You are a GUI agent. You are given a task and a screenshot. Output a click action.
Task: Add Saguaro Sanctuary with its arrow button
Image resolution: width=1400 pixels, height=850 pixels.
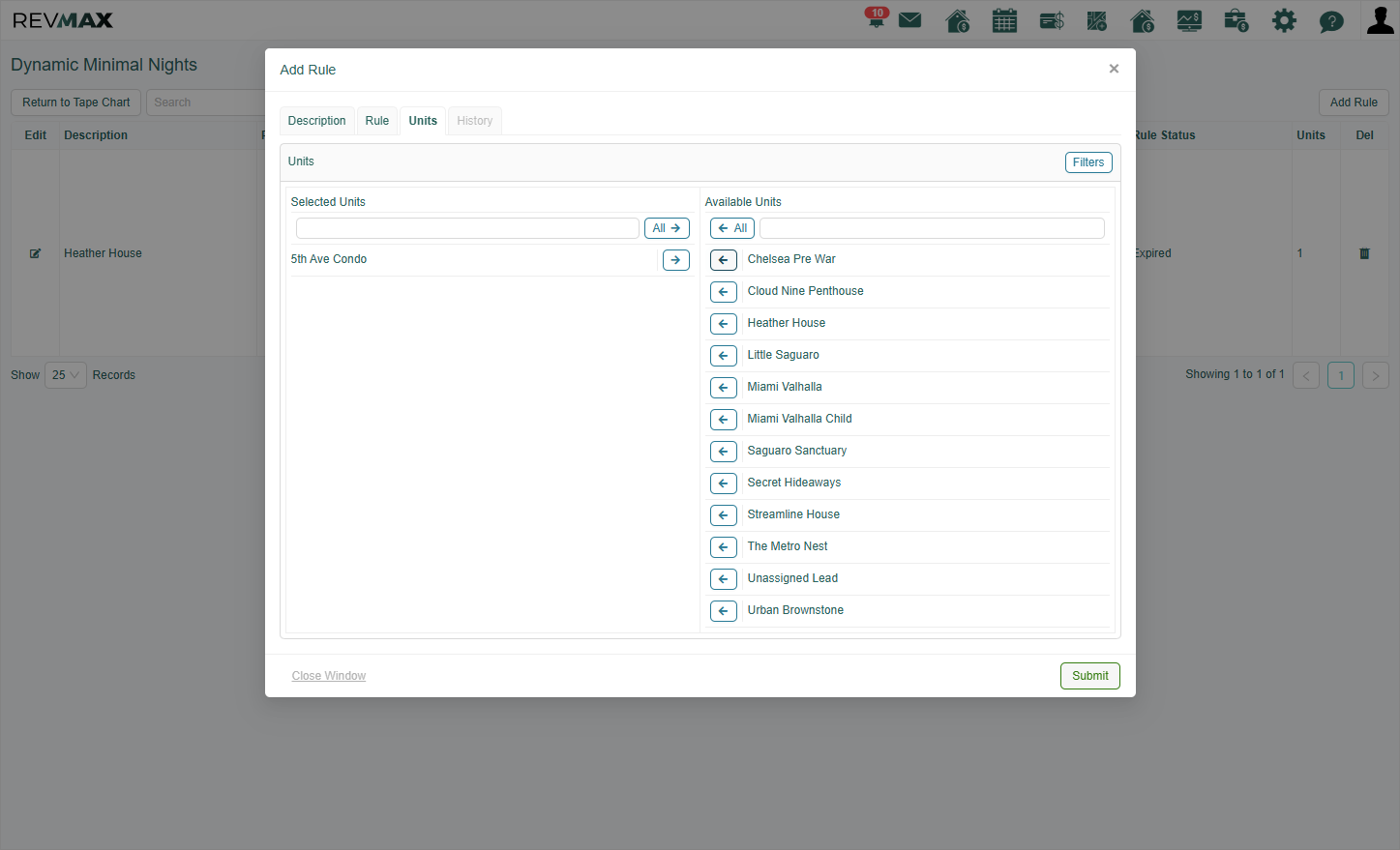coord(723,451)
